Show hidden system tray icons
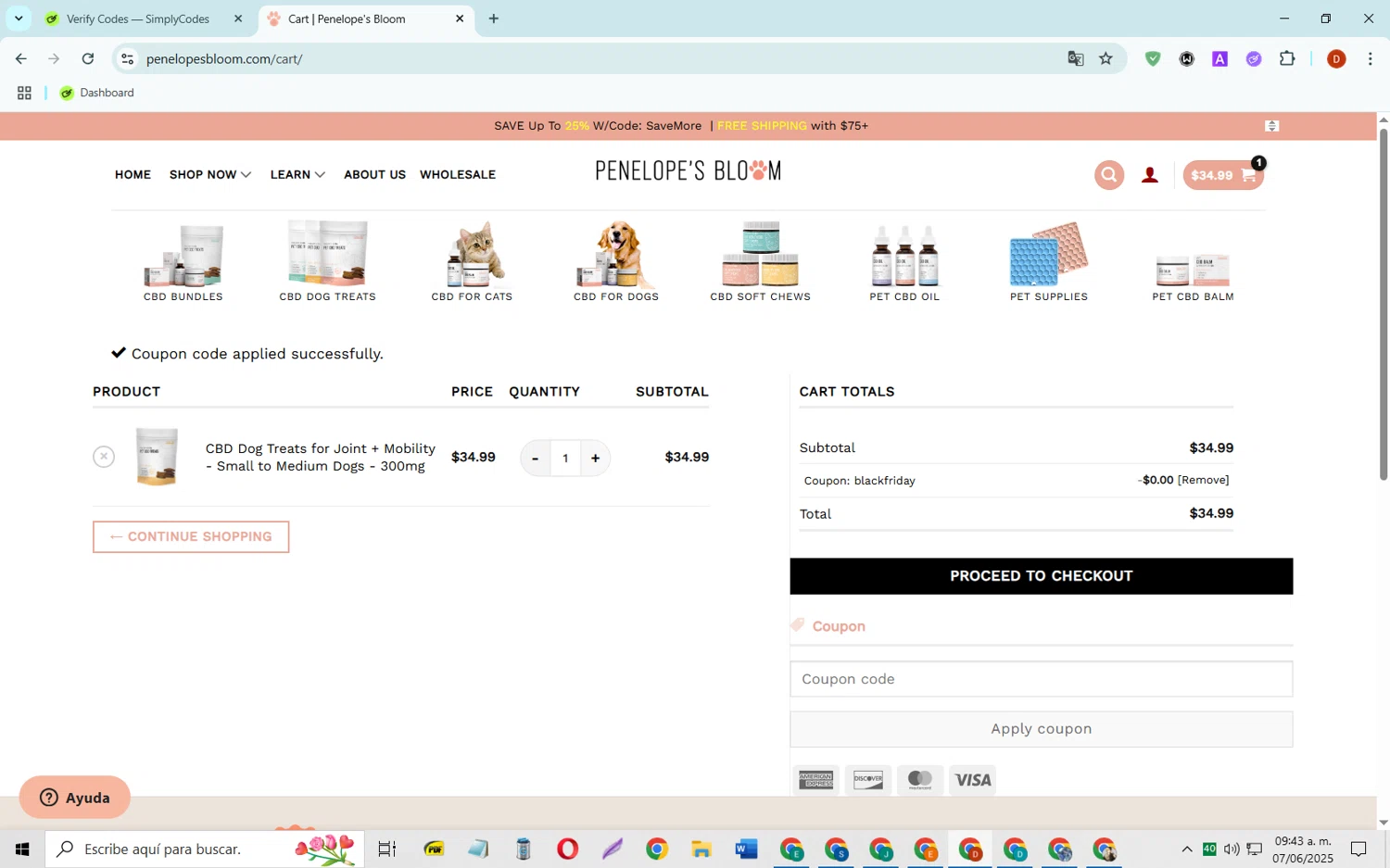Viewport: 1390px width, 868px height. (x=1187, y=849)
